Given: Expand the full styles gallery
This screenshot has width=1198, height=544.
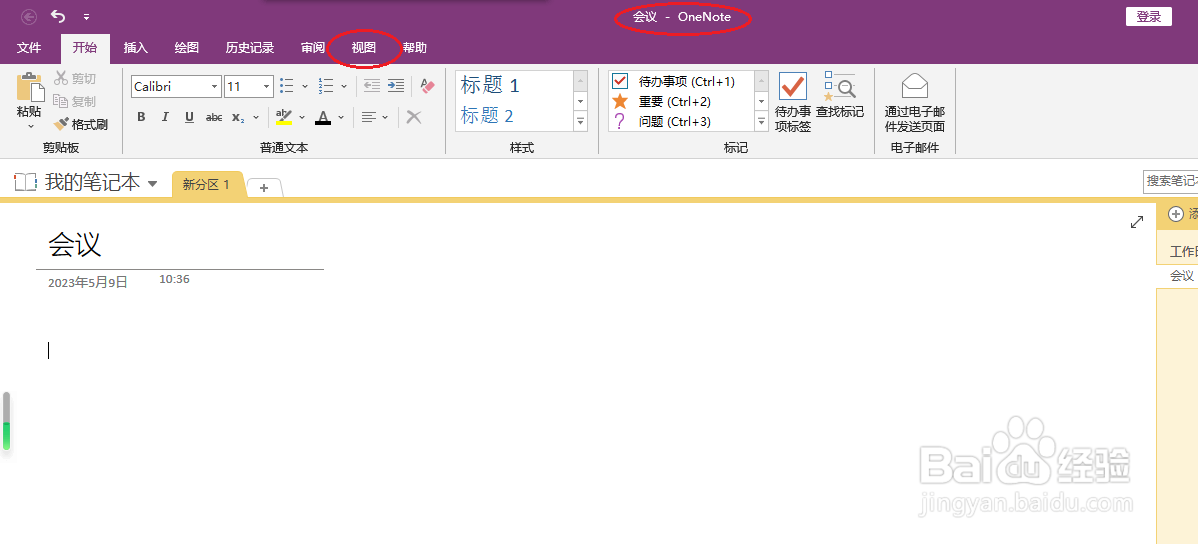Looking at the screenshot, I should pos(581,121).
